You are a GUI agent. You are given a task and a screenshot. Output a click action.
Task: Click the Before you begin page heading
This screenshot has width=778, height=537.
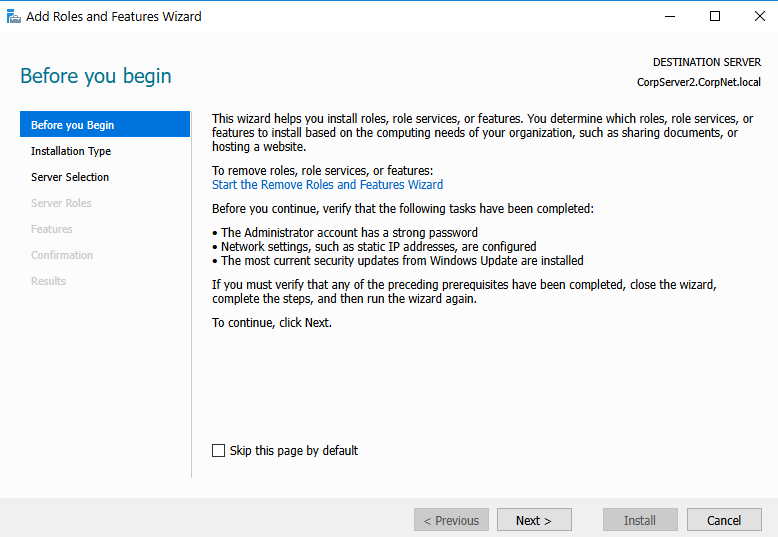96,76
